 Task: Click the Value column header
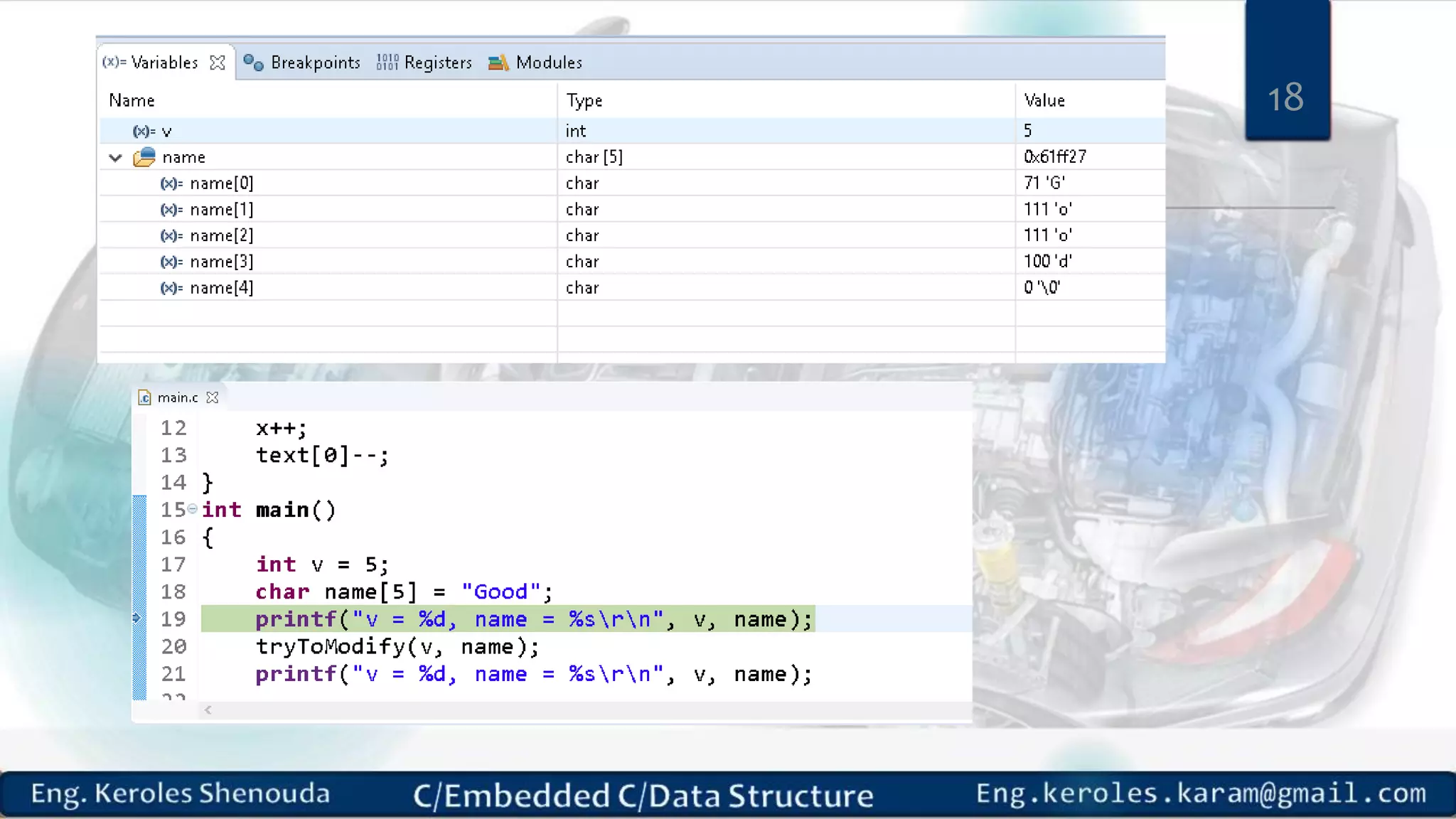pos(1044,100)
